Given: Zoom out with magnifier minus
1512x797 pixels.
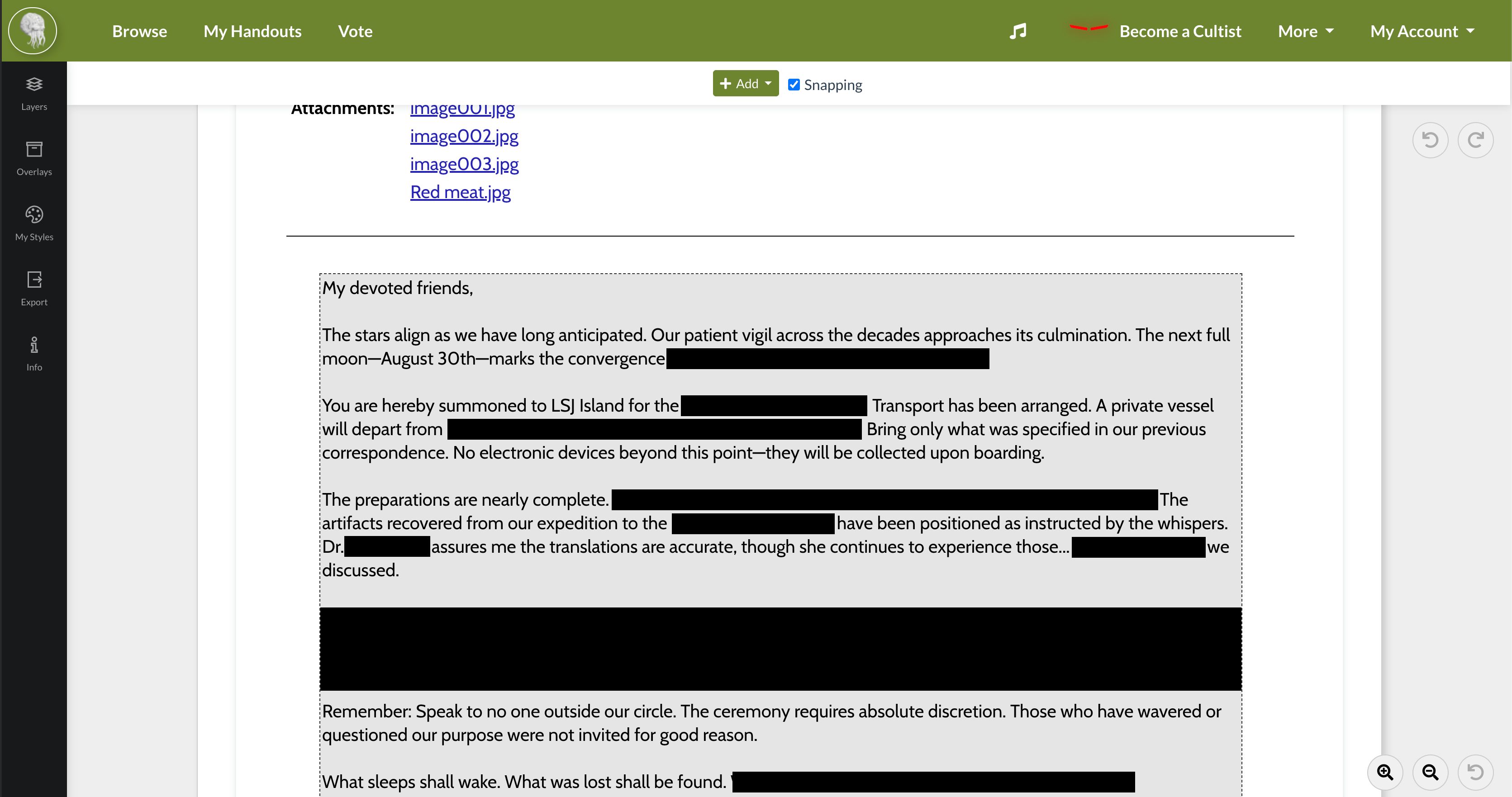Looking at the screenshot, I should tap(1430, 772).
